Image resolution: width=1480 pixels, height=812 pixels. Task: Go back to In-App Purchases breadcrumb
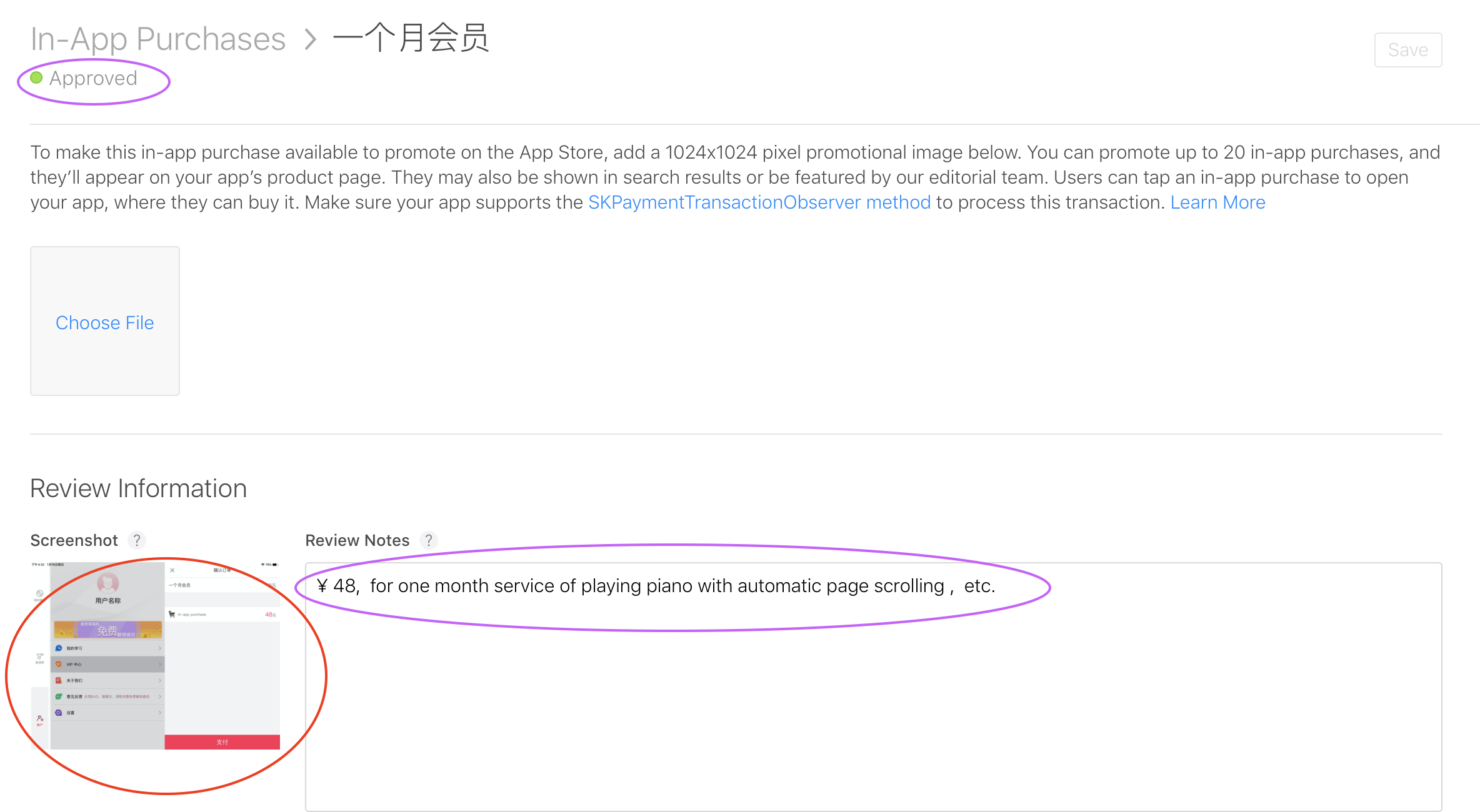tap(158, 39)
